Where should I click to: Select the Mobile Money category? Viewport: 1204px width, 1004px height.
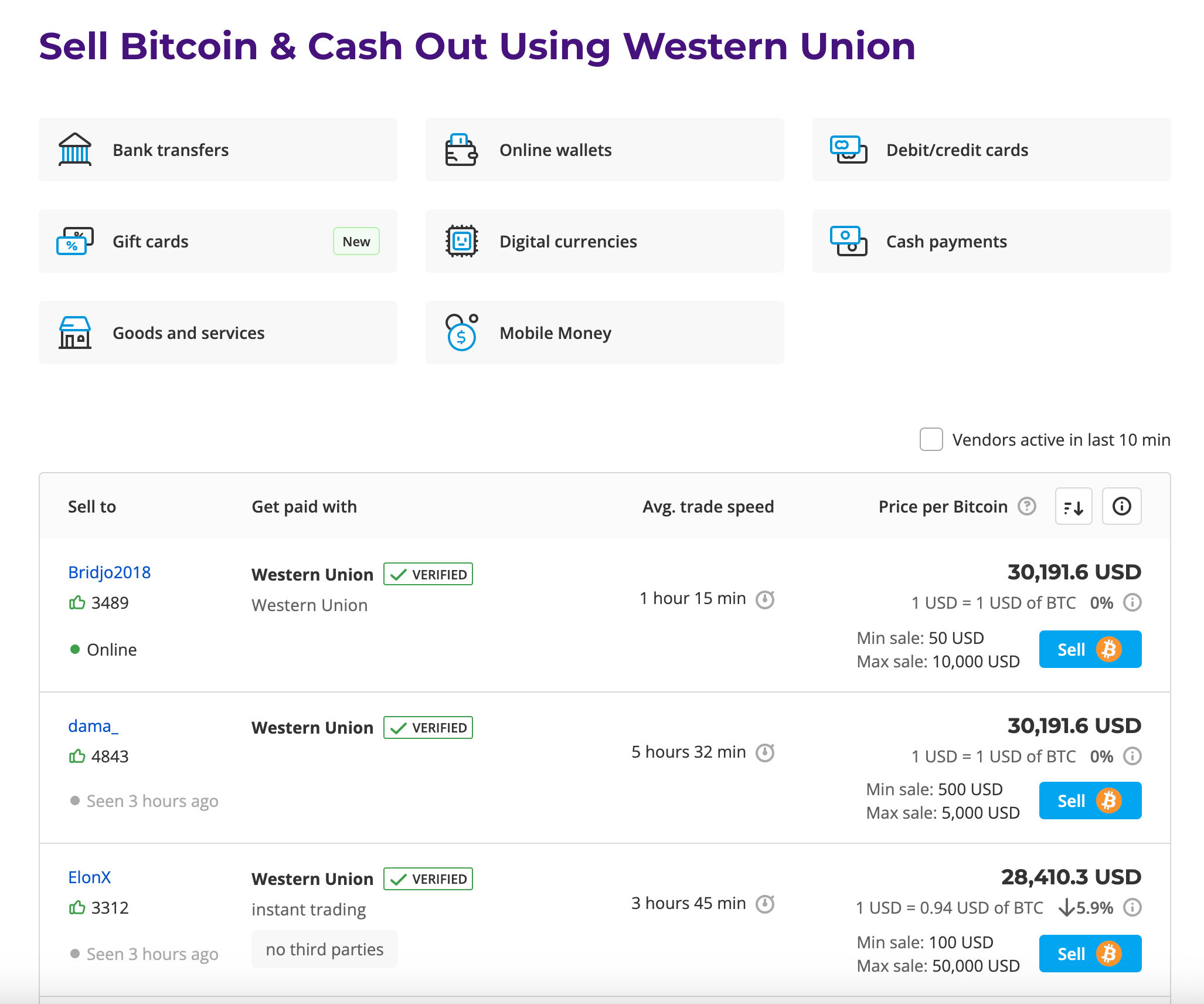point(604,333)
